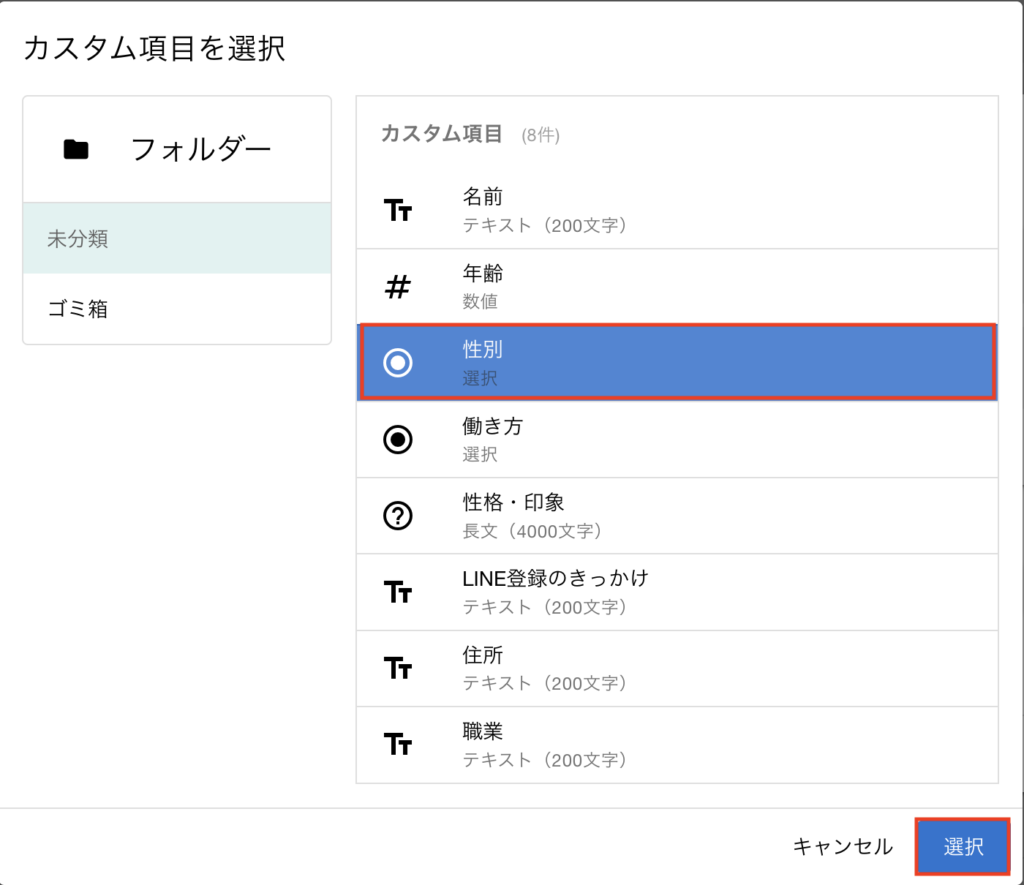The height and width of the screenshot is (885, 1024).
Task: Select the 年齢 numeric field
Action: coord(677,287)
